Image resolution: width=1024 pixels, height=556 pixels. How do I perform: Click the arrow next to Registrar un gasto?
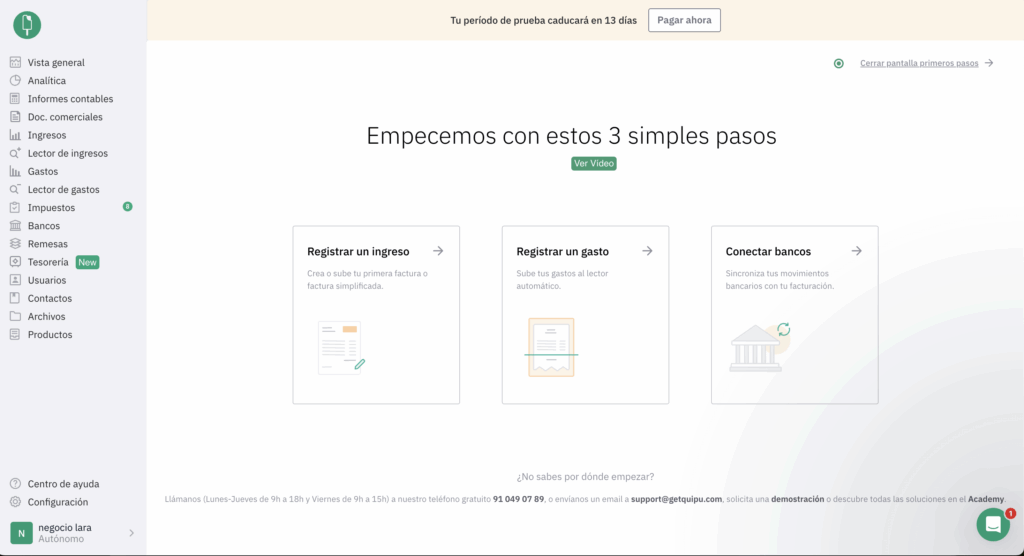point(647,251)
